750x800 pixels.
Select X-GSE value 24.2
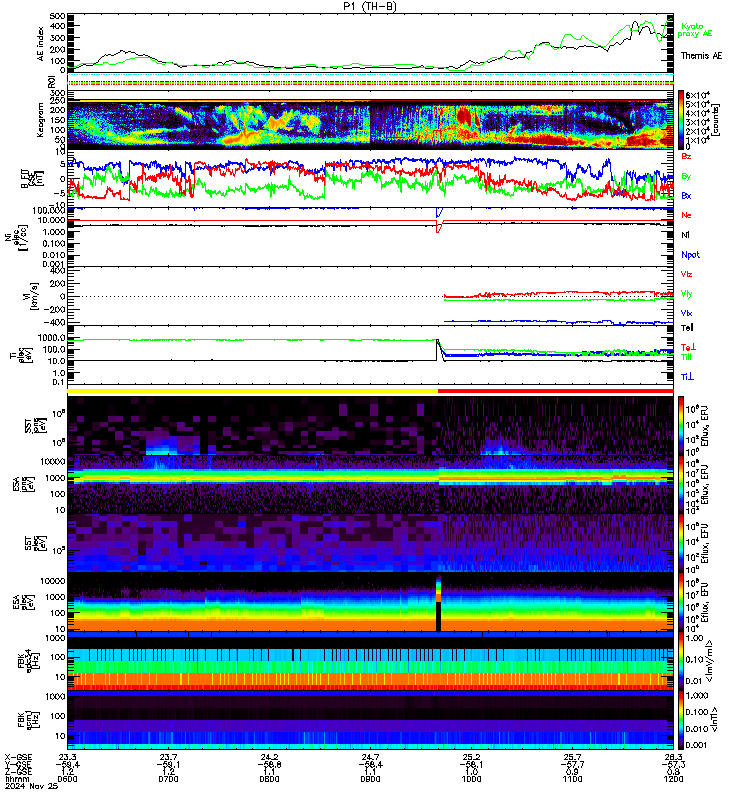pyautogui.click(x=269, y=757)
